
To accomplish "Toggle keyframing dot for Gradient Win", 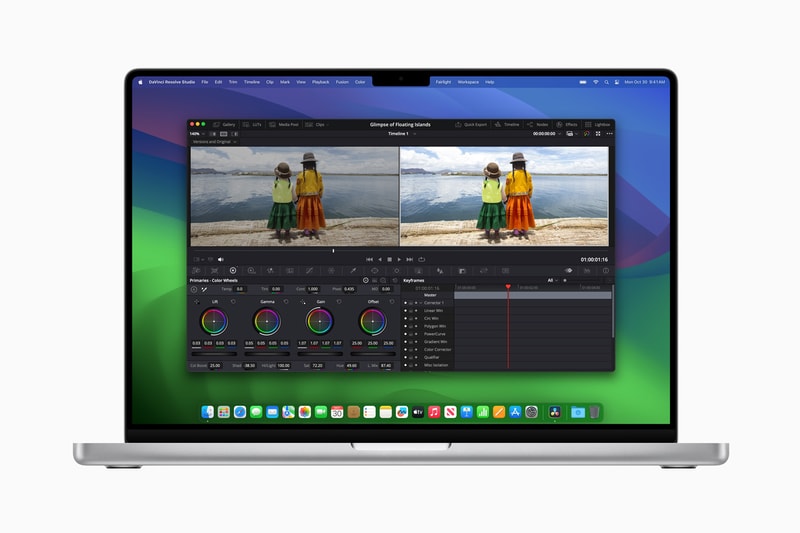I will point(406,342).
